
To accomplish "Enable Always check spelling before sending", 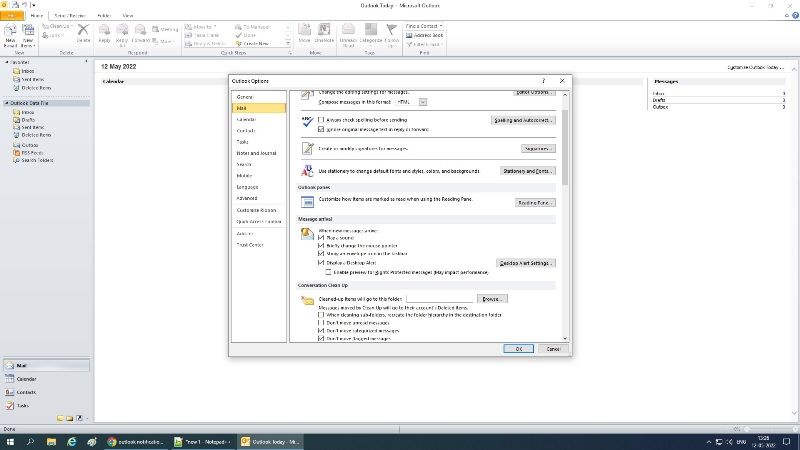I will (x=321, y=120).
